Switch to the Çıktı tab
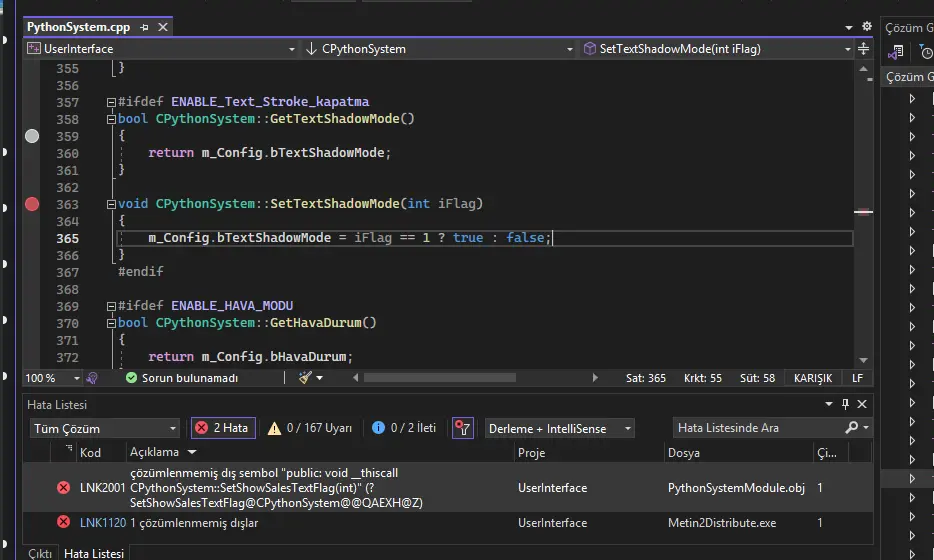The width and height of the screenshot is (934, 560). click(40, 553)
